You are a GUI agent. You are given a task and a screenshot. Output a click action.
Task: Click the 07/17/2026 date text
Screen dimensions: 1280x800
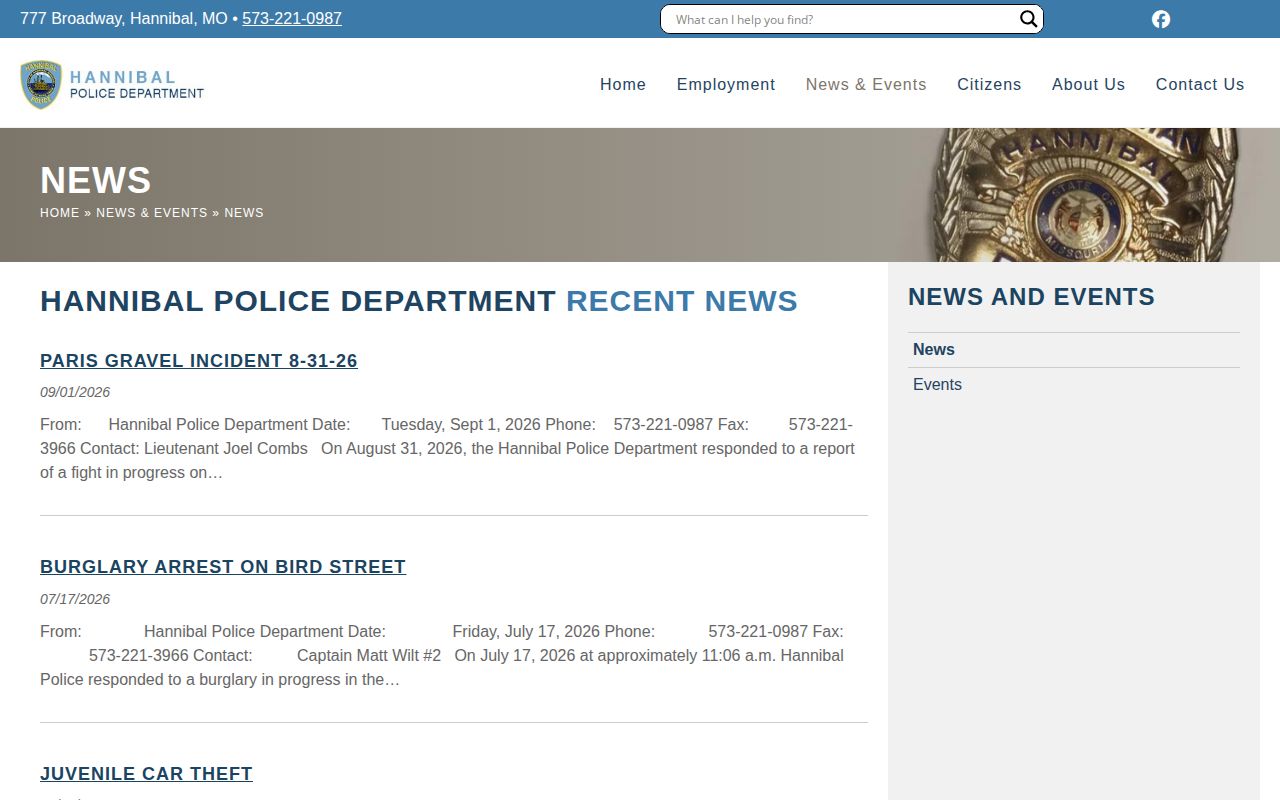[x=75, y=599]
